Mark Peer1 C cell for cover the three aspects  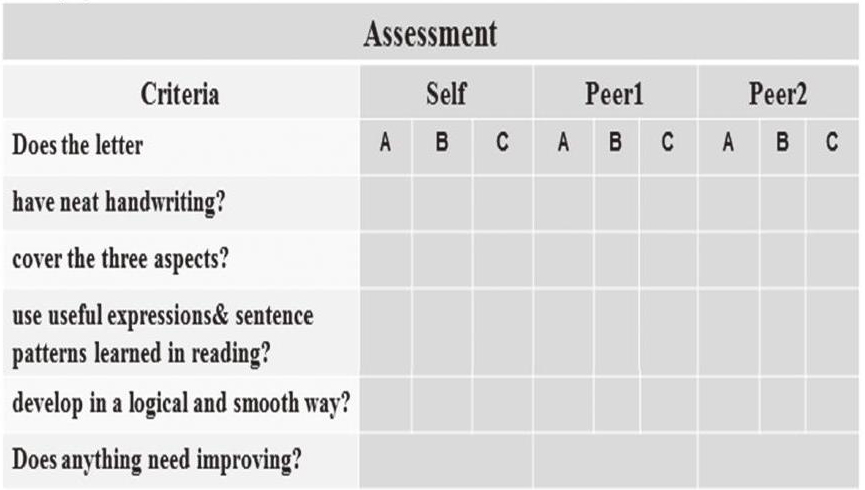669,259
